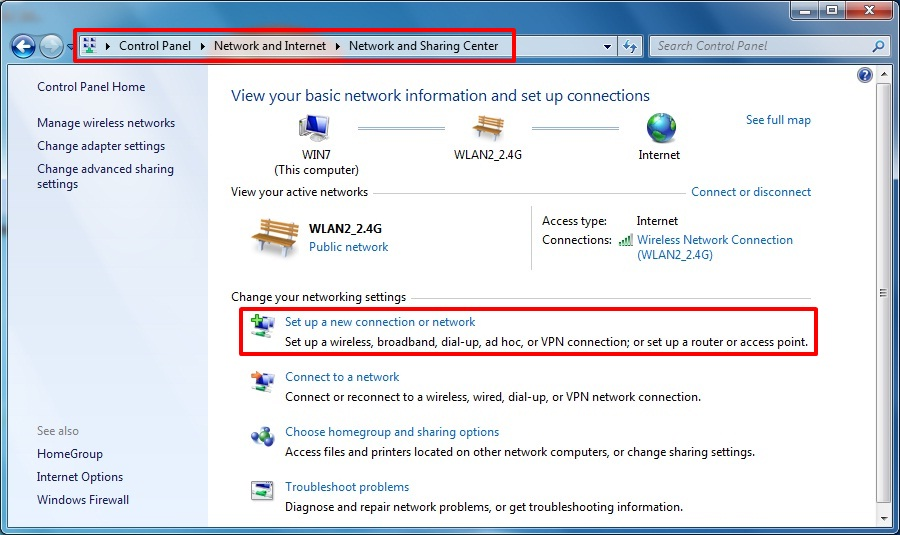Image resolution: width=900 pixels, height=535 pixels.
Task: Click large bench icon under active networks
Action: tap(275, 237)
